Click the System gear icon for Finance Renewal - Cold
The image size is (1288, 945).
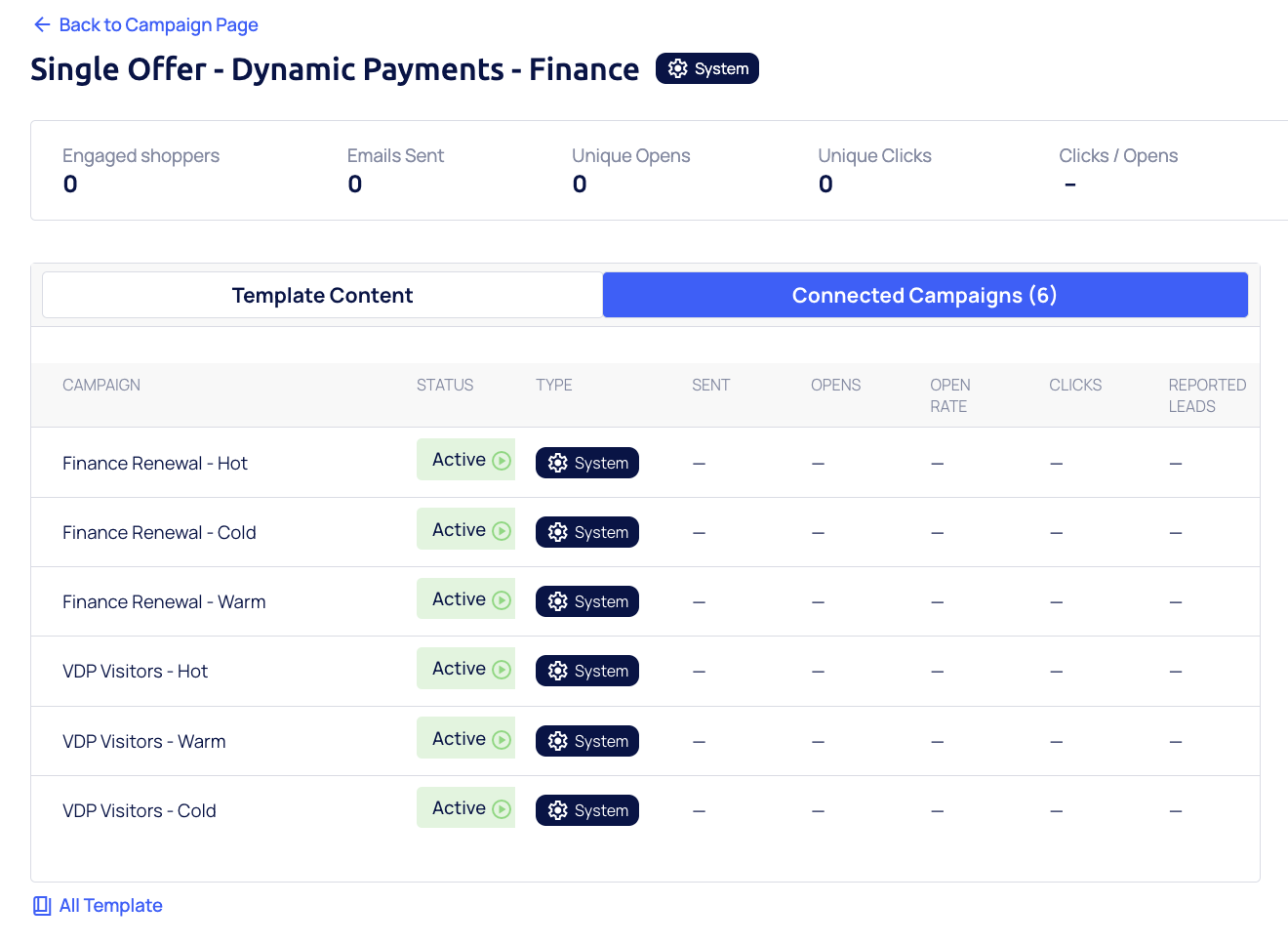coord(557,532)
